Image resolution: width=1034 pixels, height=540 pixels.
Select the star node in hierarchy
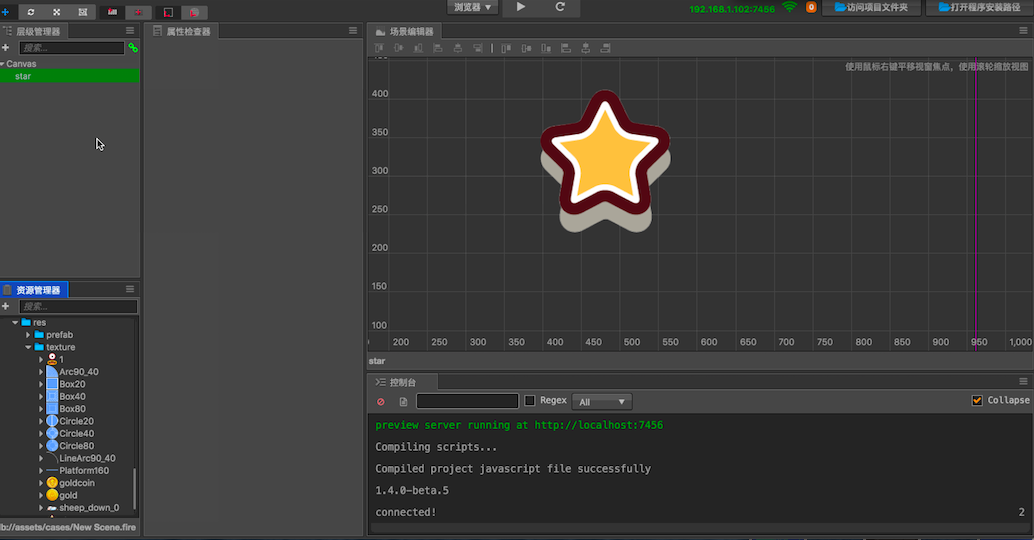click(69, 76)
